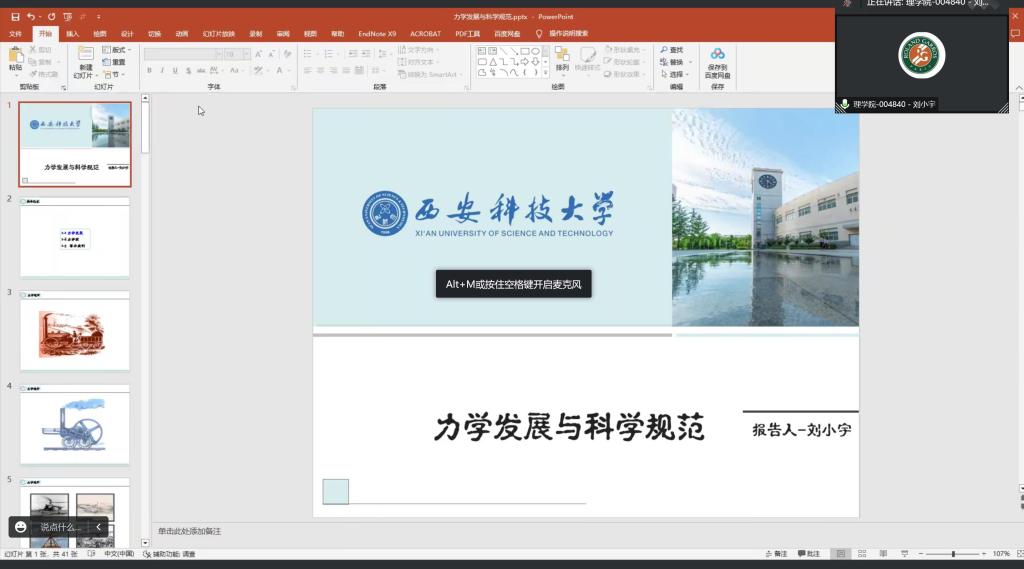Screen dimensions: 1024x569
Task: Insert a new slide with 新建幻灯片
Action: pyautogui.click(x=85, y=58)
